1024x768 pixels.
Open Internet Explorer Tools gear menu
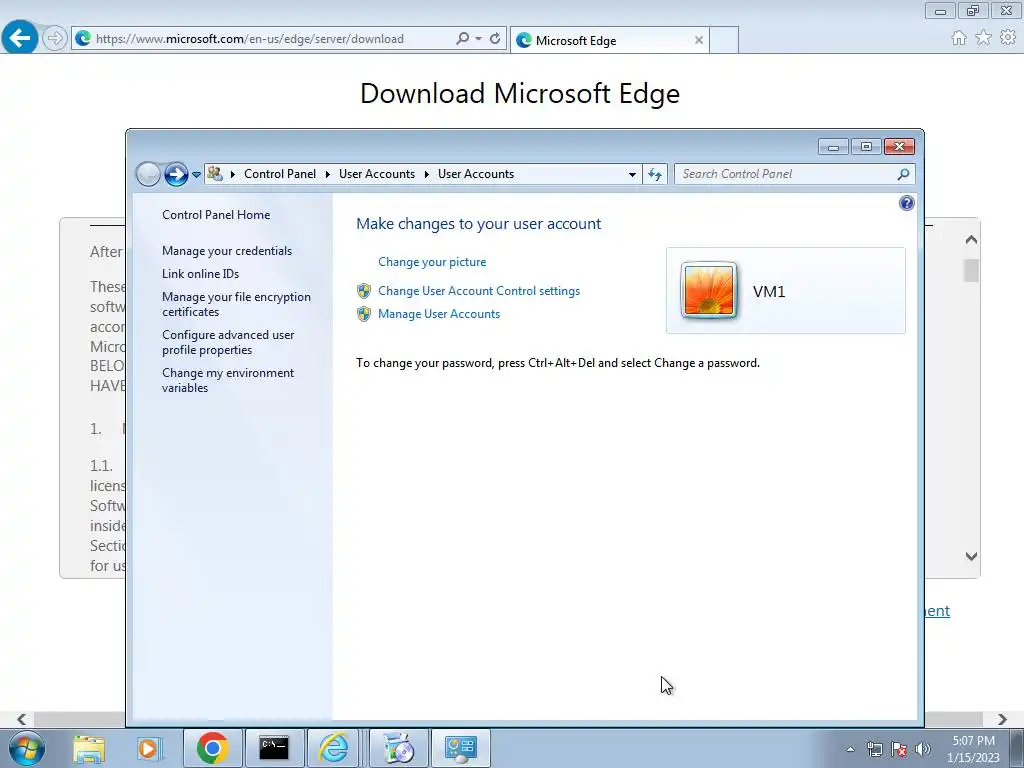click(1008, 39)
